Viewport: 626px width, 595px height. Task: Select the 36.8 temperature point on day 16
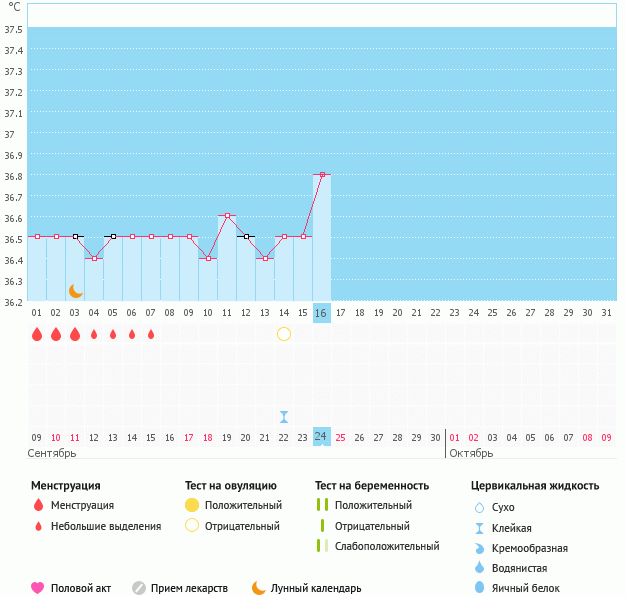pos(322,175)
